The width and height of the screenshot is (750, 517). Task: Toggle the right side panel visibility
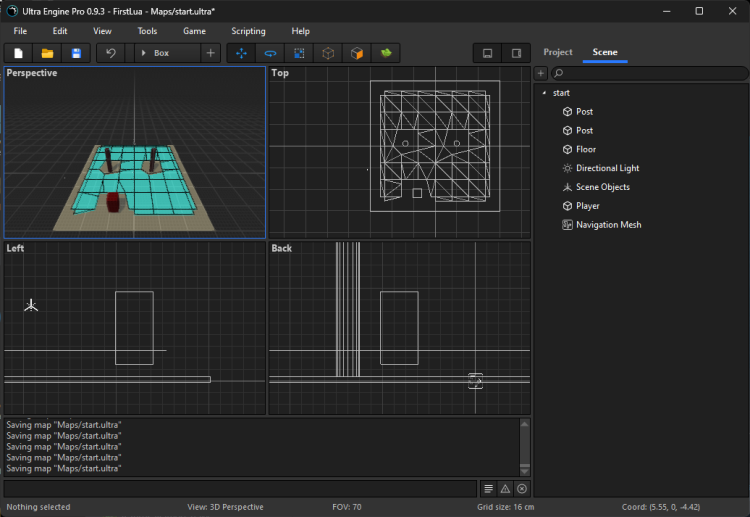click(x=516, y=53)
